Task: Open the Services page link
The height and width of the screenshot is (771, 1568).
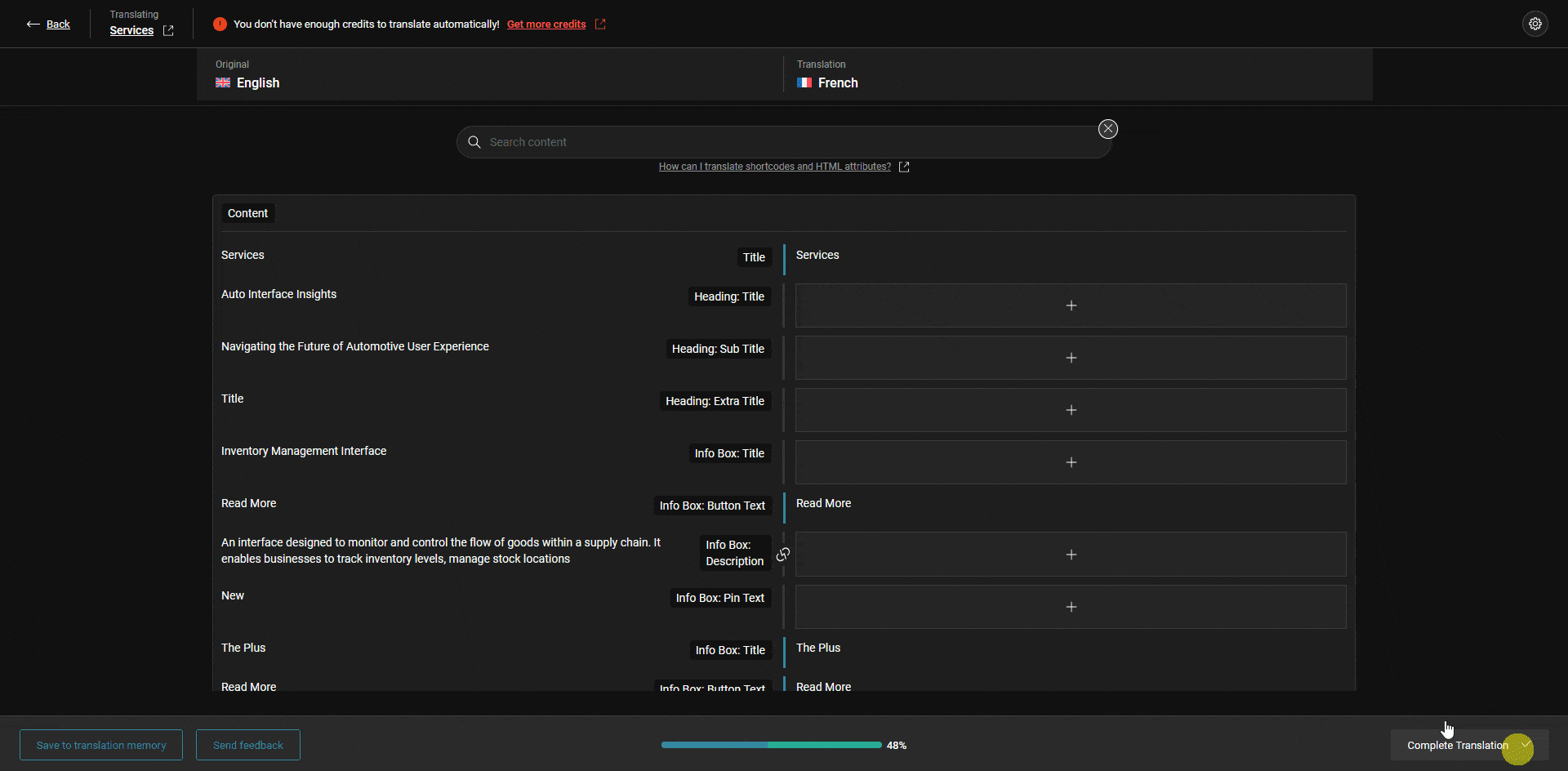Action: tap(131, 30)
